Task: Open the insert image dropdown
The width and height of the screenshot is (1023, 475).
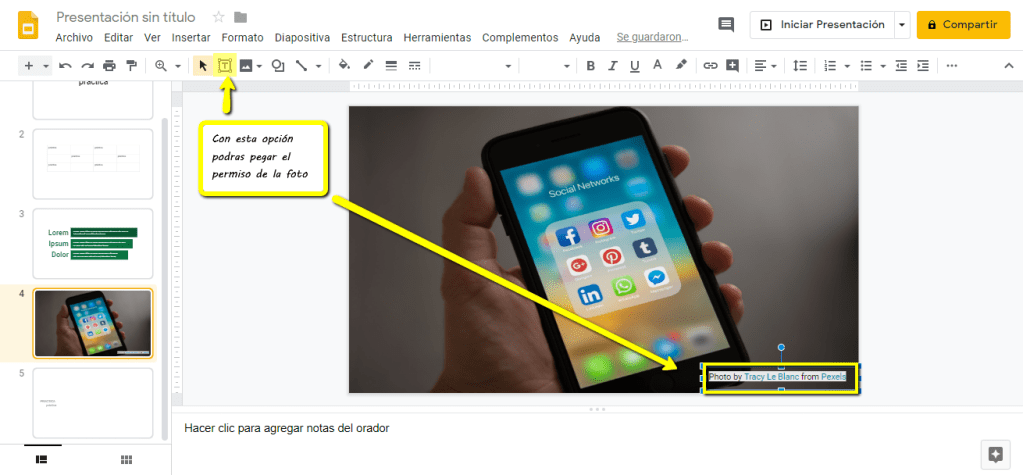Action: click(250, 66)
